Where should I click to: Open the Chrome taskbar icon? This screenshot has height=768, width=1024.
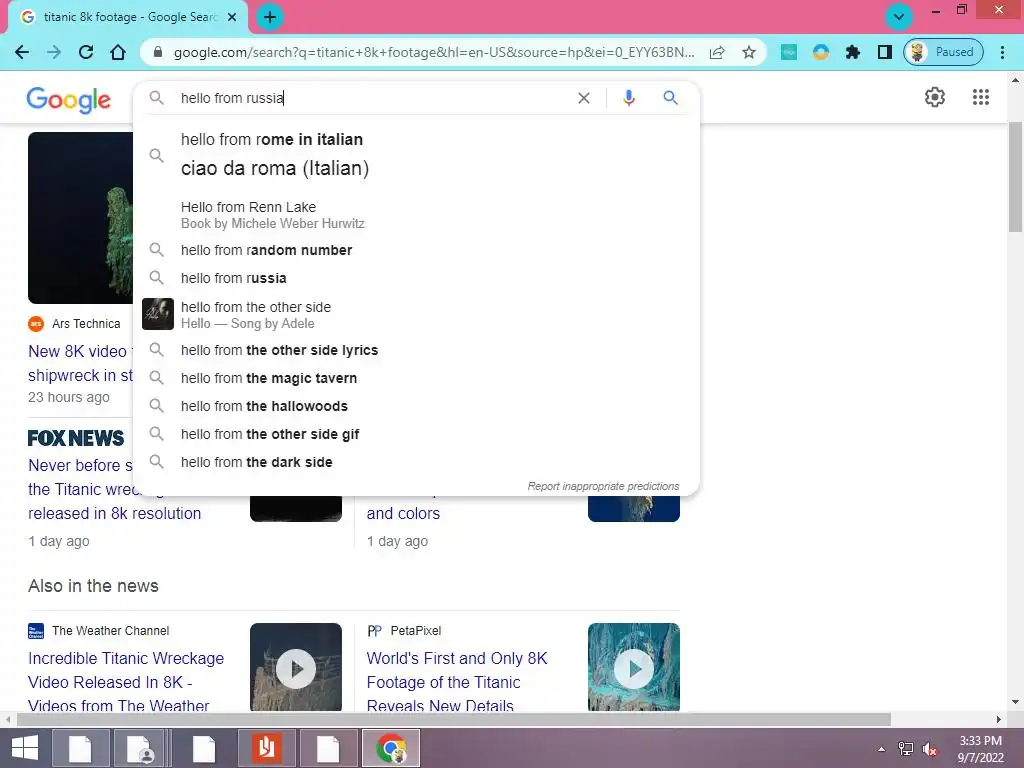(x=391, y=748)
